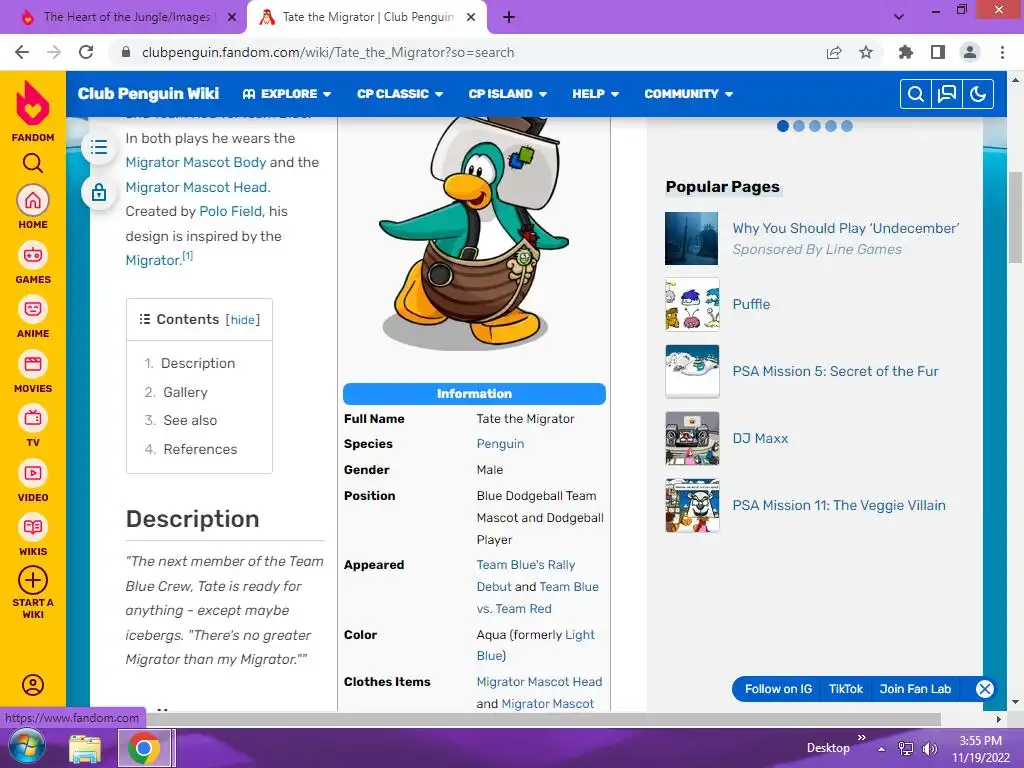The height and width of the screenshot is (768, 1024).
Task: Toggle the Chrome side panel icon
Action: (x=938, y=52)
